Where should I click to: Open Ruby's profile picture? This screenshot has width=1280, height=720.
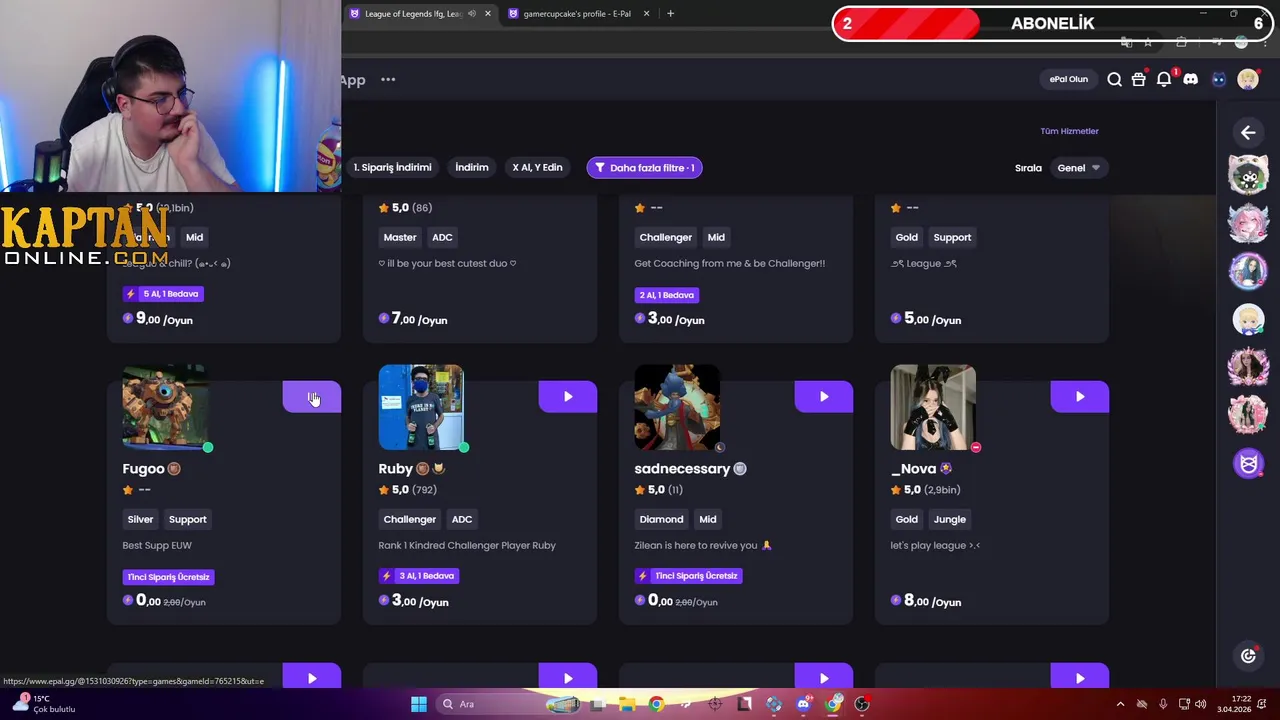click(x=421, y=407)
